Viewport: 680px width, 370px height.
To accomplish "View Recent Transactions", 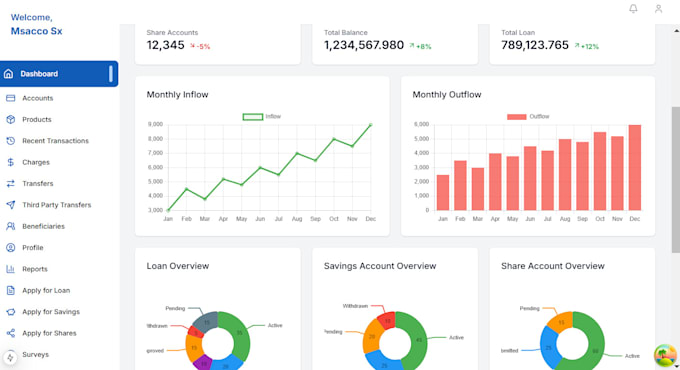I will click(56, 141).
